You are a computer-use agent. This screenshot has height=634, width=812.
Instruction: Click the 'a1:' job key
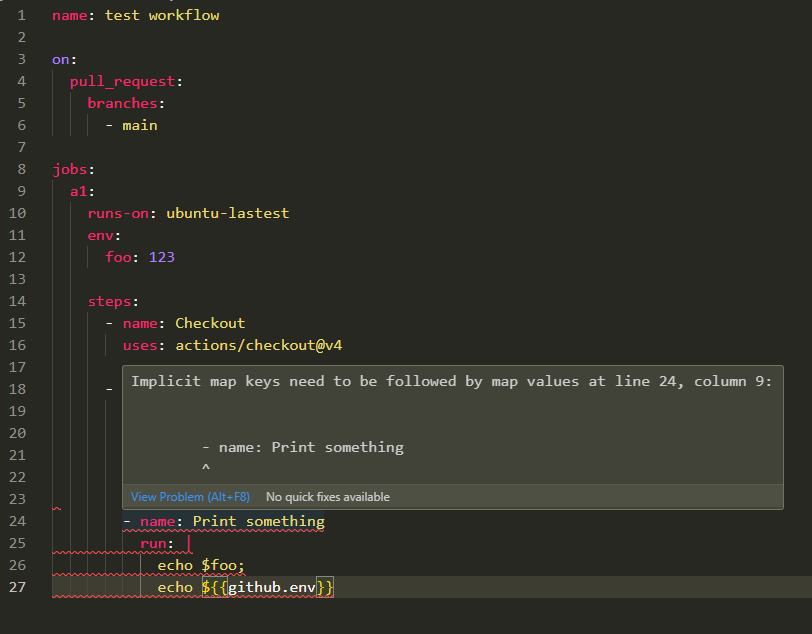82,191
